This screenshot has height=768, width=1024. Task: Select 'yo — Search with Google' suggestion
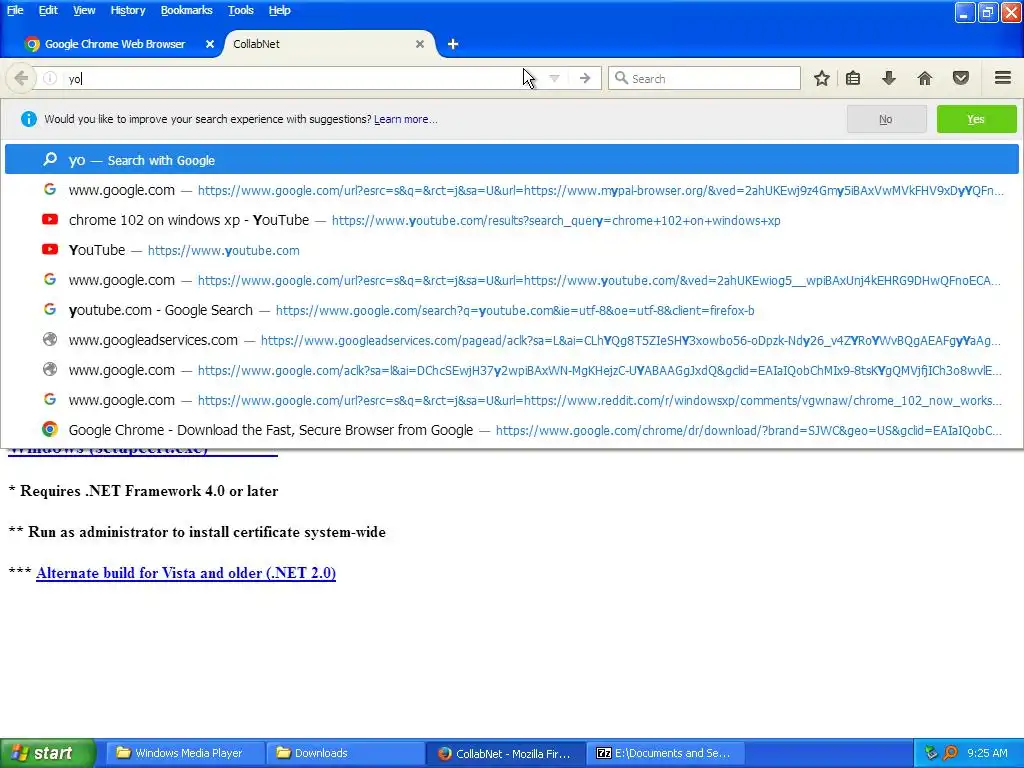[x=511, y=160]
